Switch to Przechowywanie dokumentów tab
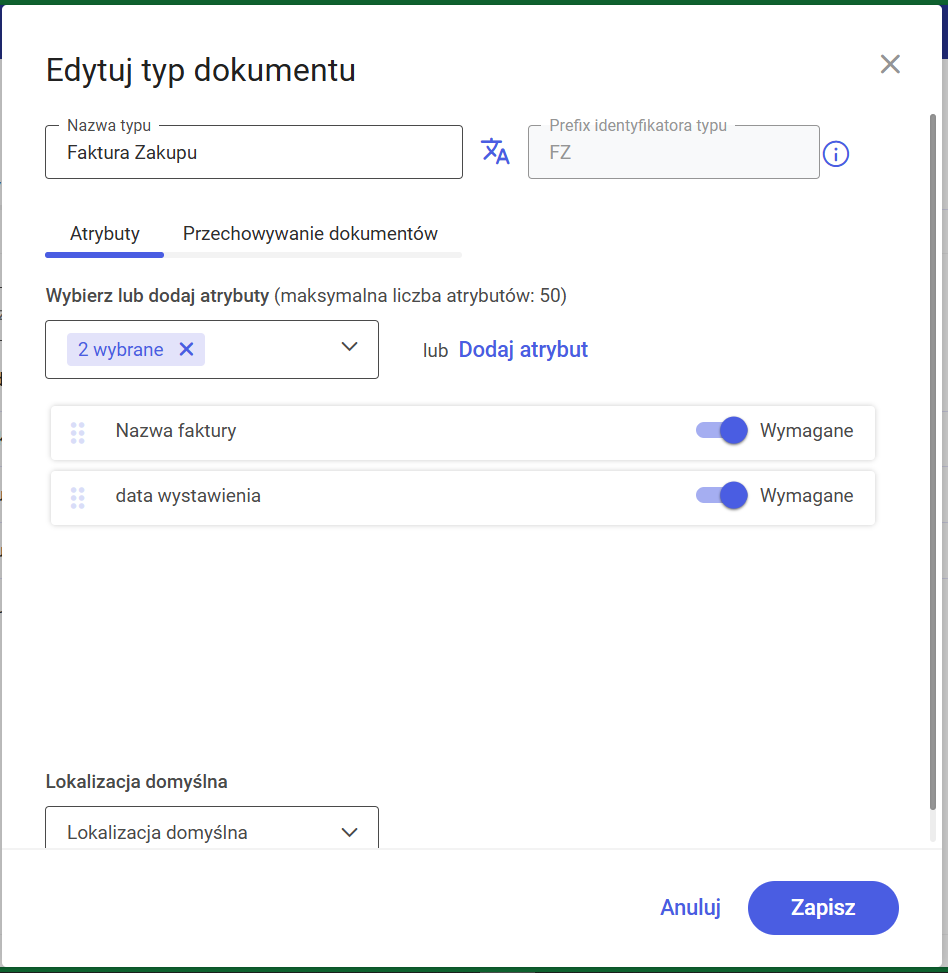Viewport: 948px width, 973px height. click(x=310, y=234)
